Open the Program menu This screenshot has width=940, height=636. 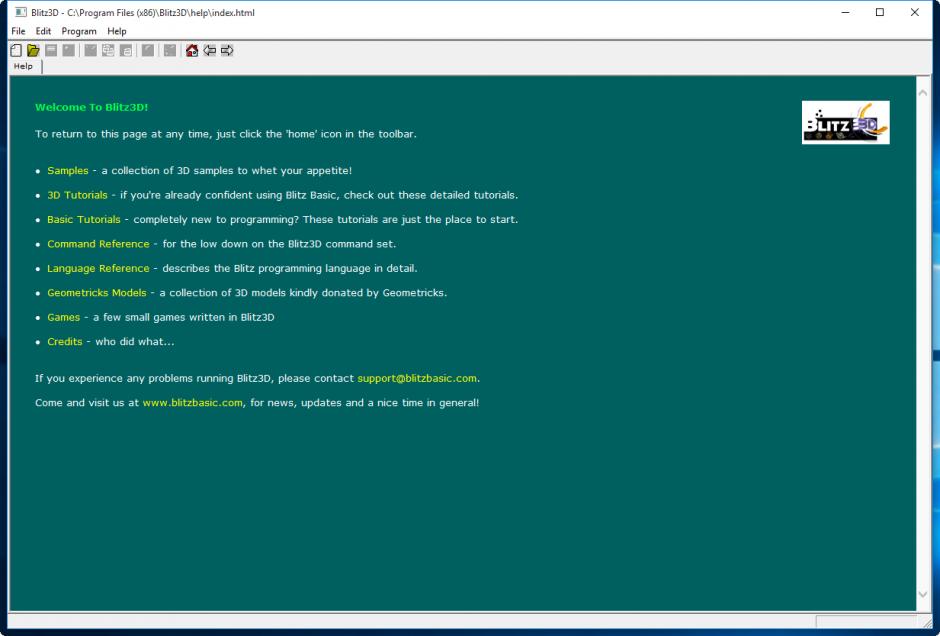[79, 31]
